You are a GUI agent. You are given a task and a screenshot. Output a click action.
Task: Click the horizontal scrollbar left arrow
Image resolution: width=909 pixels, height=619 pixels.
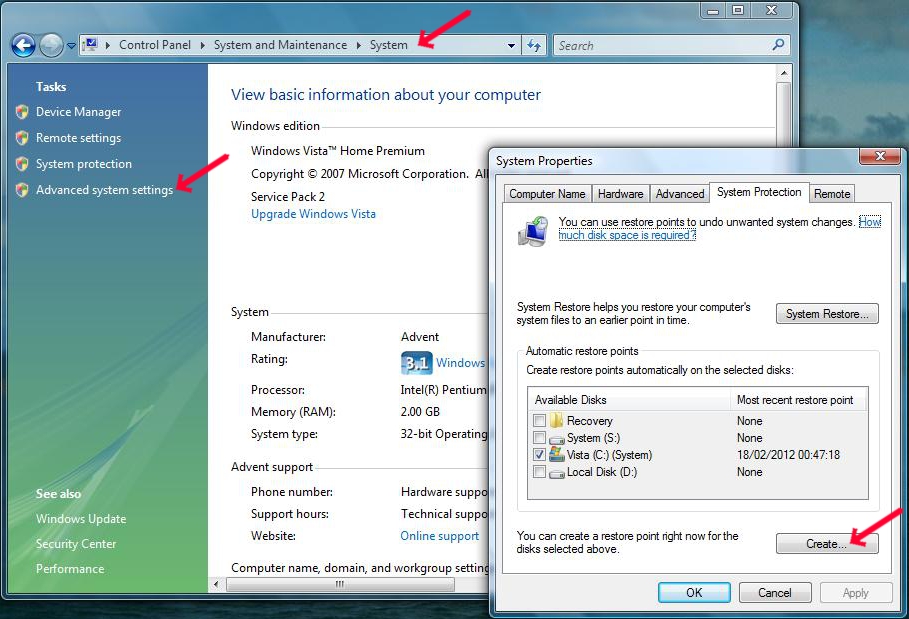[x=216, y=584]
